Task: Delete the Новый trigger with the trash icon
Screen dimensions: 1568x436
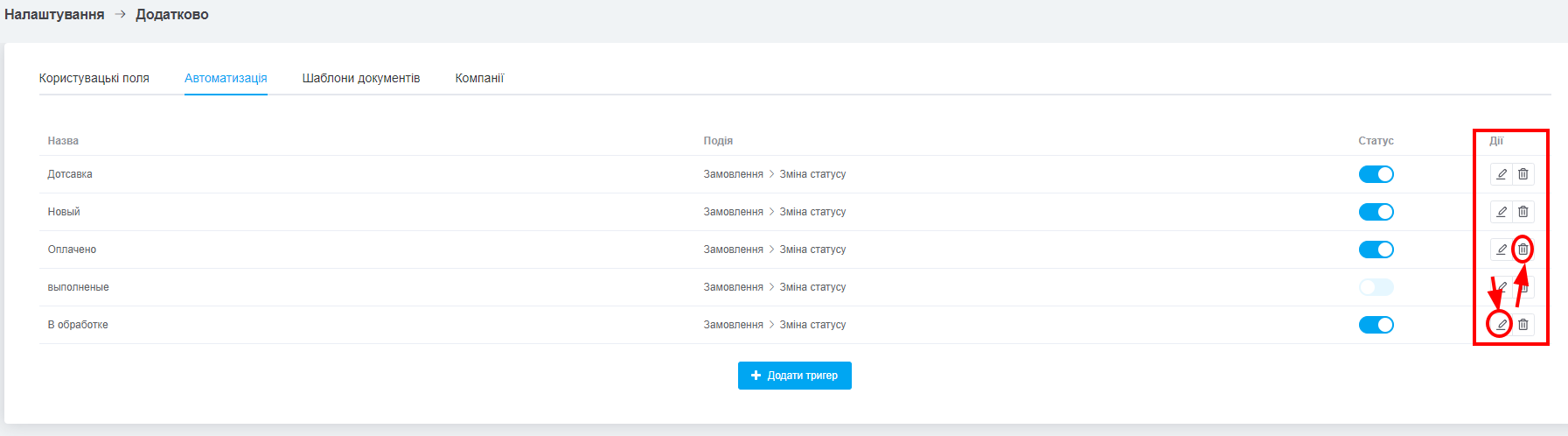Action: (1523, 212)
